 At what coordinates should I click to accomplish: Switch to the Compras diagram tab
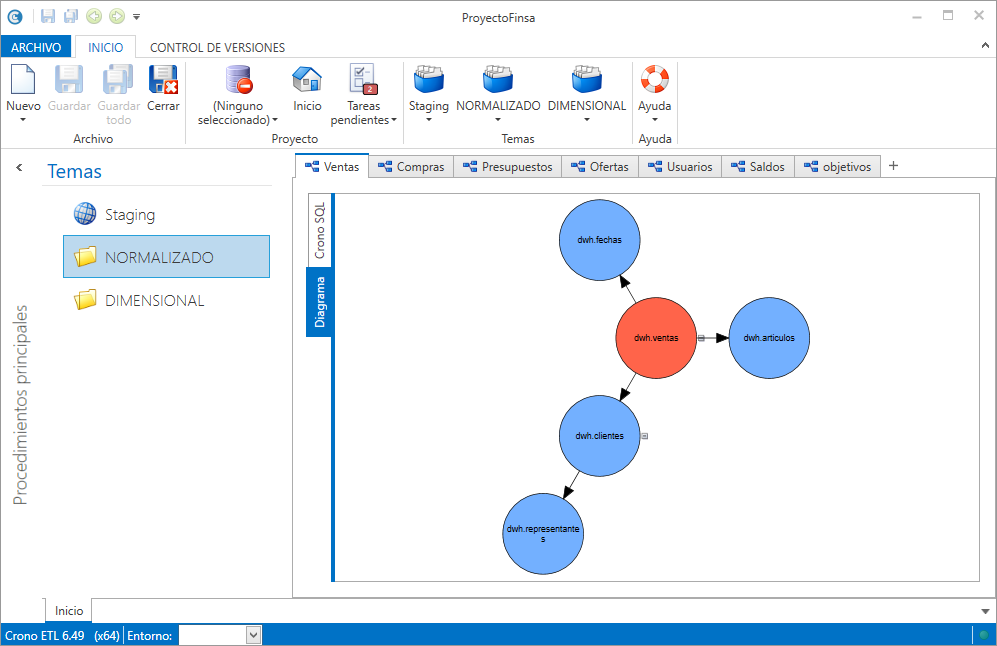coord(411,167)
